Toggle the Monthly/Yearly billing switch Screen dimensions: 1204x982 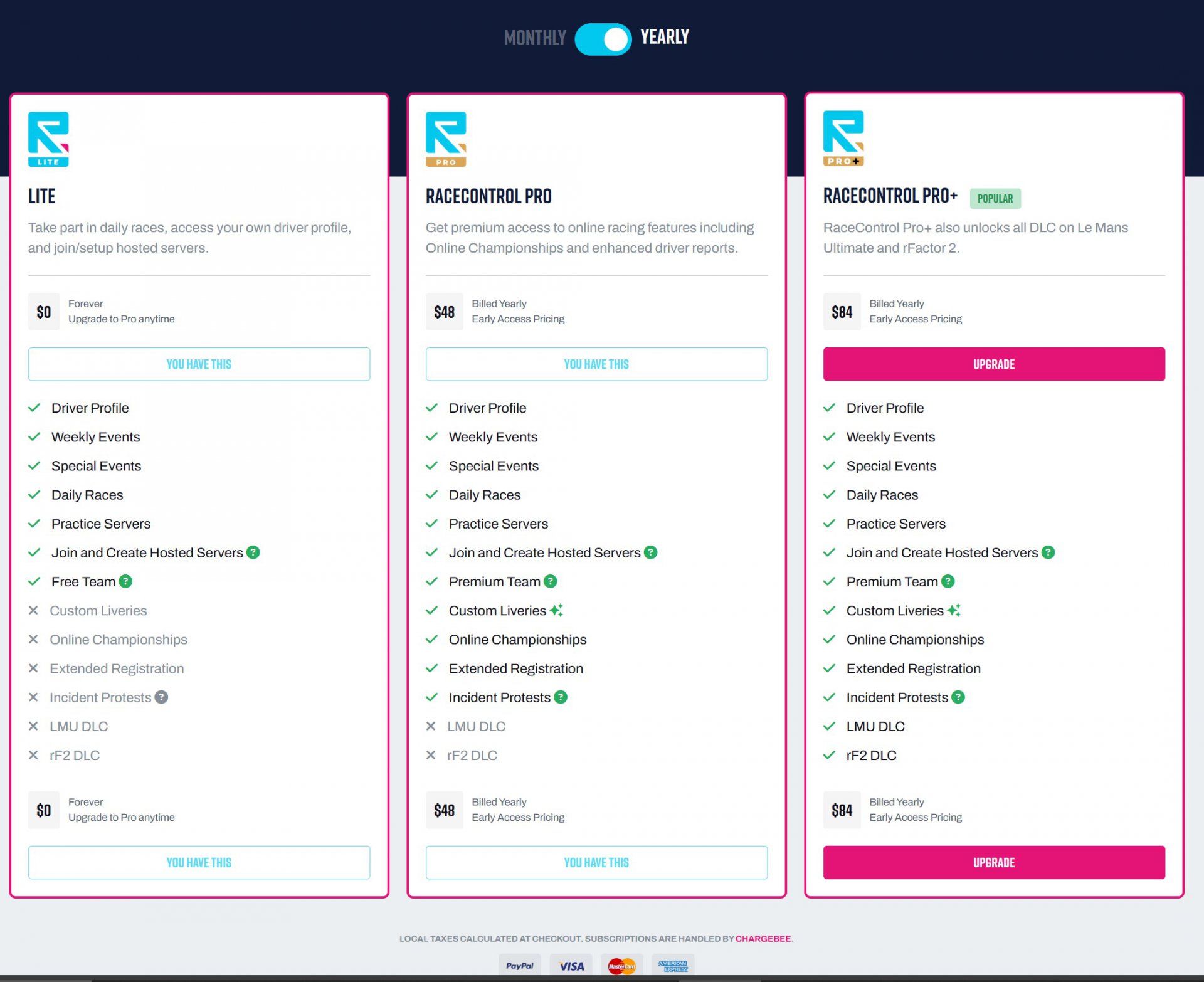[603, 39]
